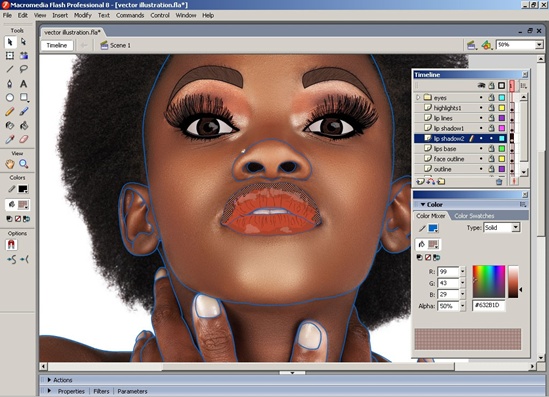Click Insert Layer icon in Timeline

[x=421, y=181]
